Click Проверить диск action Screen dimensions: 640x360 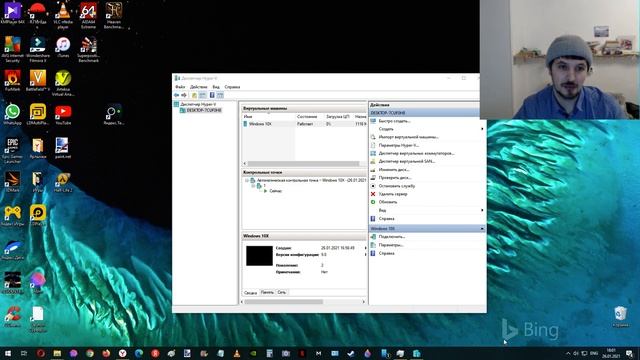coord(394,178)
